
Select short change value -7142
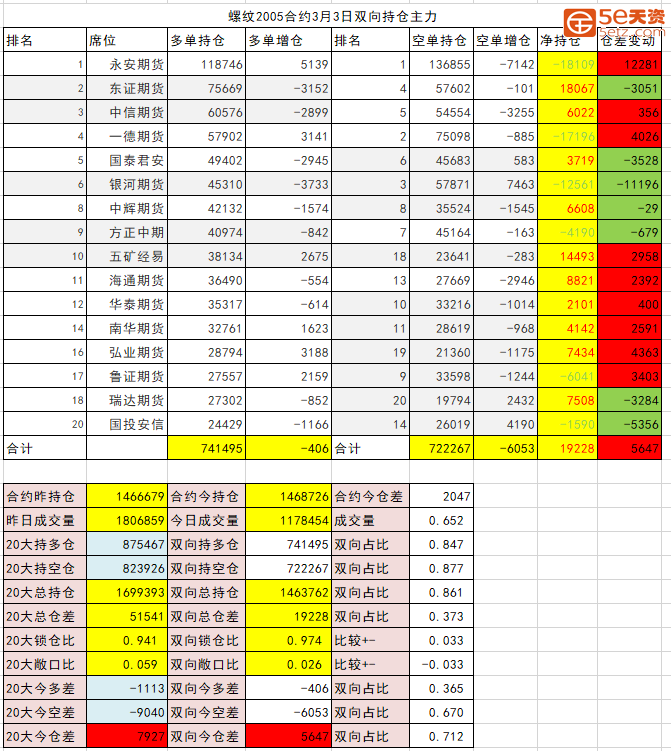tap(505, 64)
